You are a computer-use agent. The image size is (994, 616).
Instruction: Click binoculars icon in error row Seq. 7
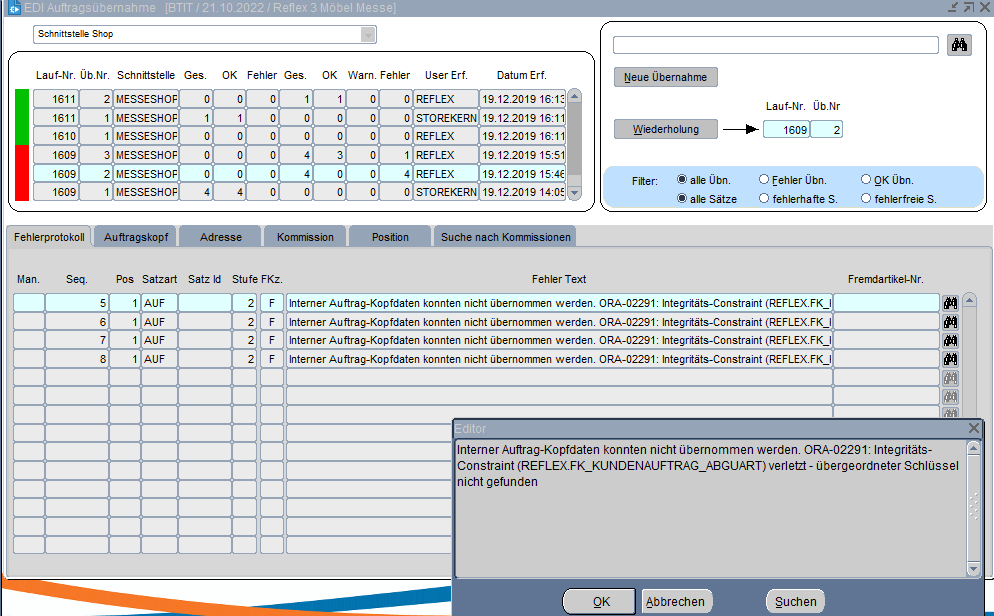click(x=951, y=340)
